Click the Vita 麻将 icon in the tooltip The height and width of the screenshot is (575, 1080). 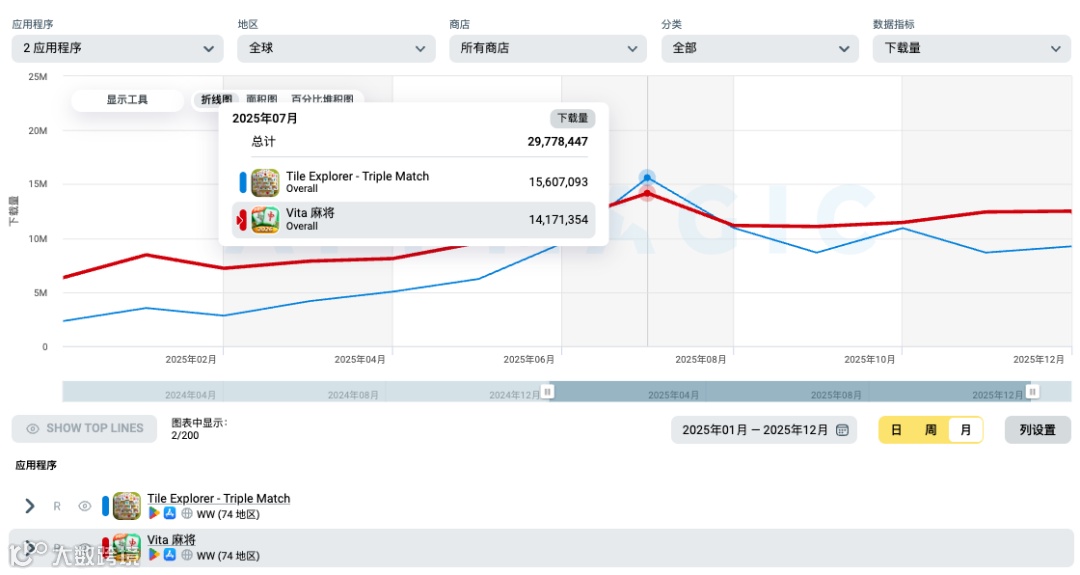(265, 220)
